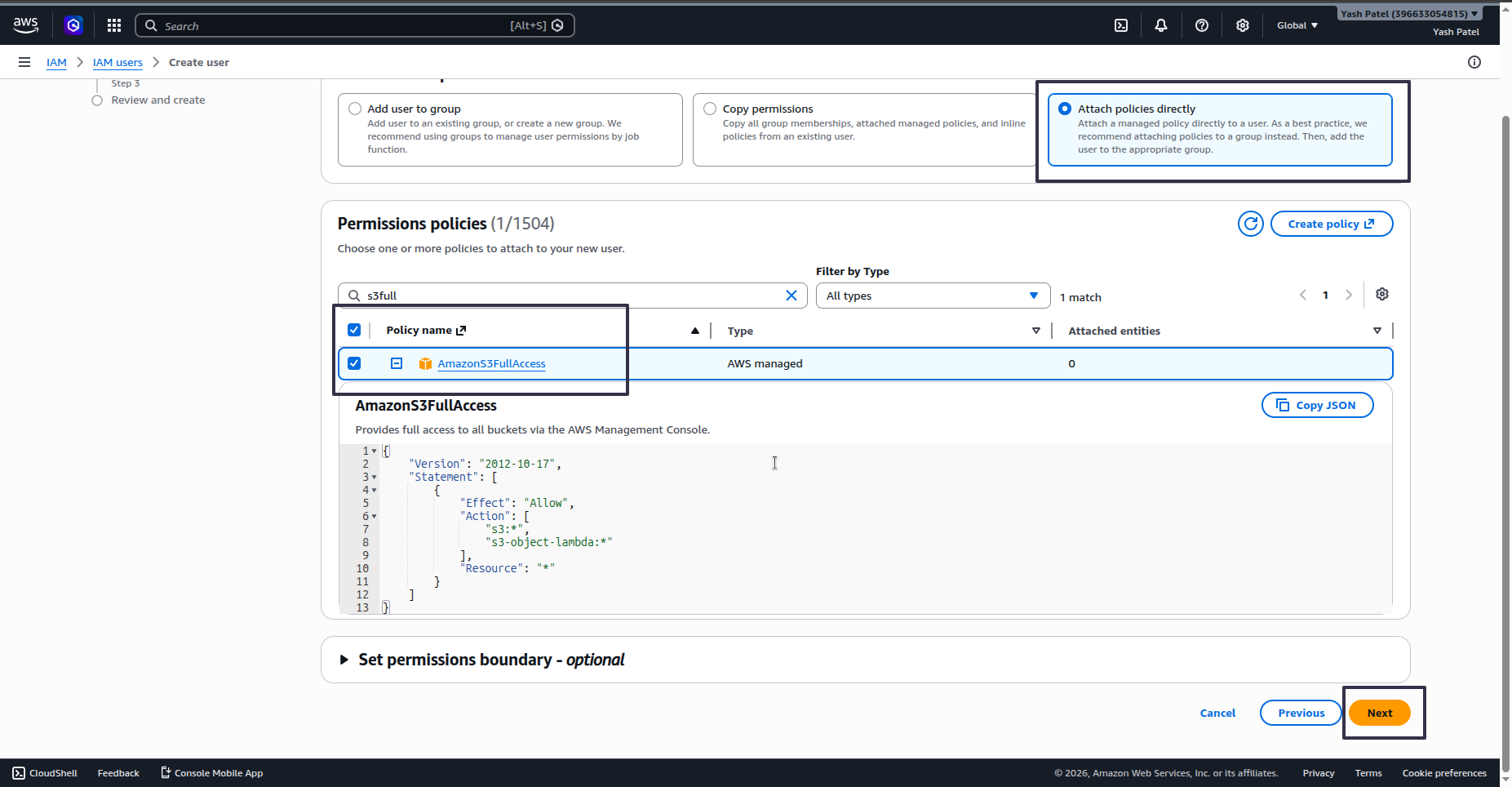Toggle the hamburger side navigation menu
Viewport: 1512px width, 787px height.
(24, 62)
